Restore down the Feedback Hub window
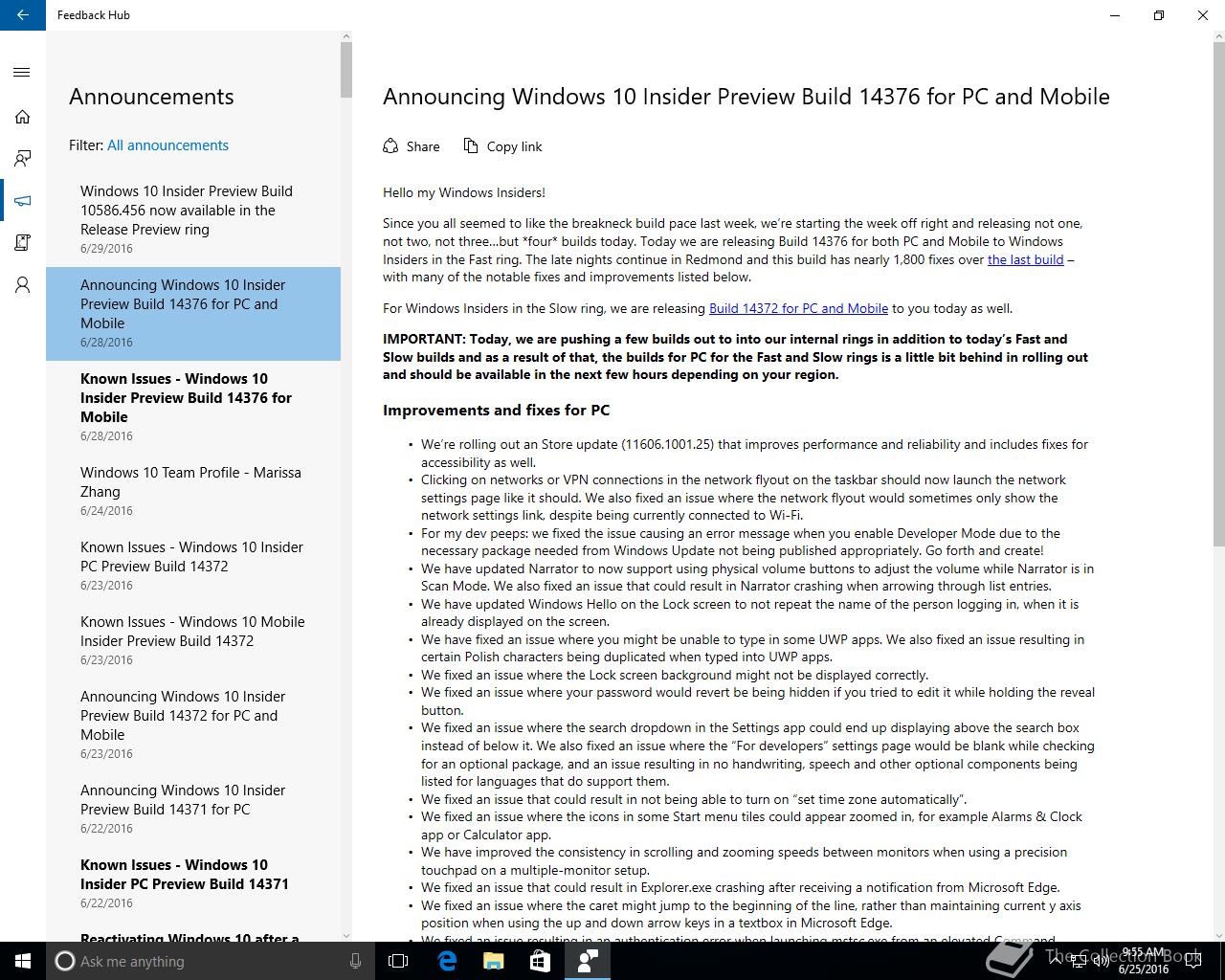 click(1159, 15)
